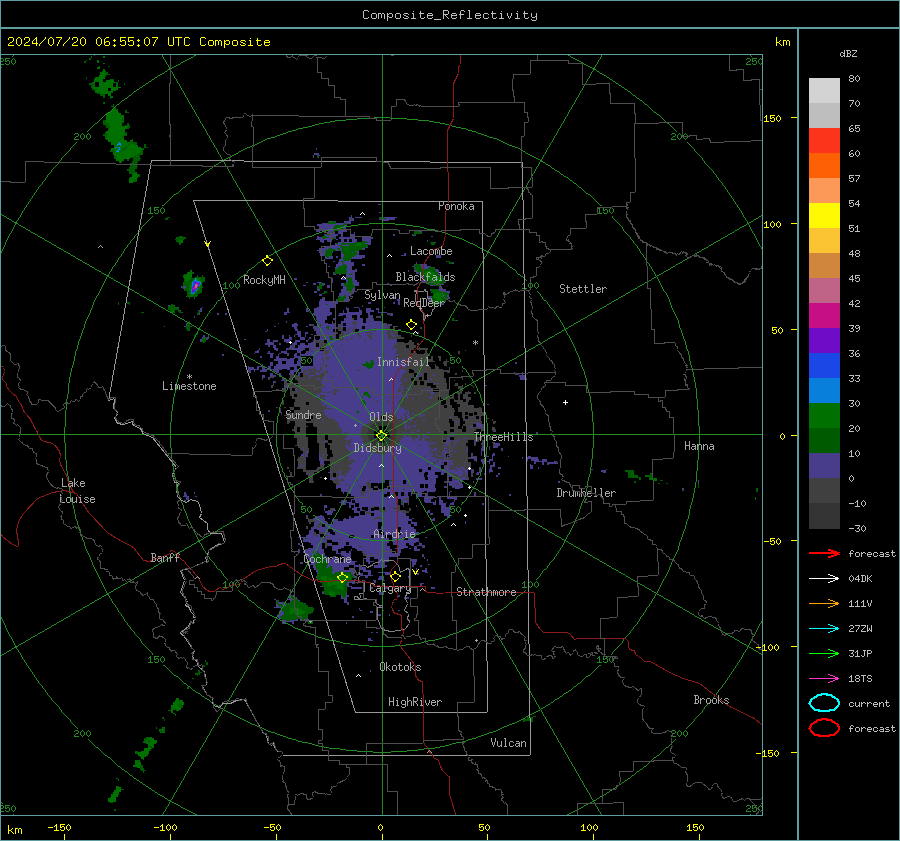Click the Cochrane town label

327,559
